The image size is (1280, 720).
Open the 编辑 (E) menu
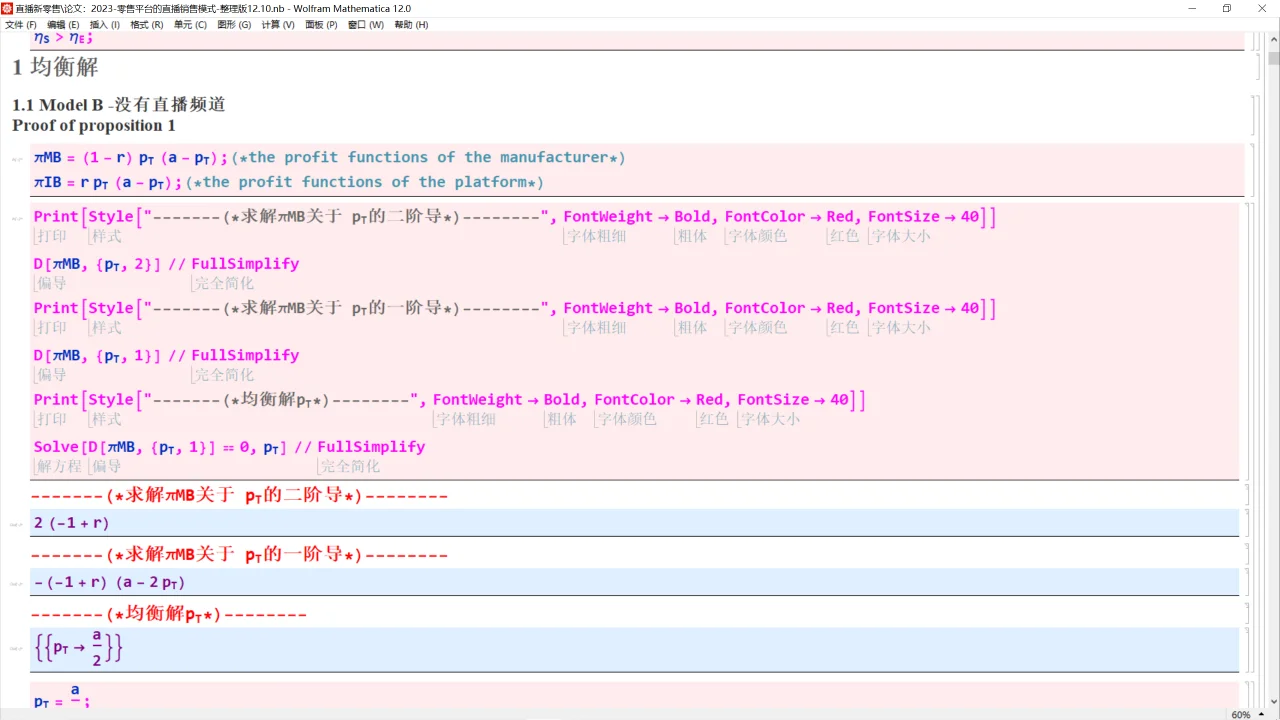pos(63,25)
